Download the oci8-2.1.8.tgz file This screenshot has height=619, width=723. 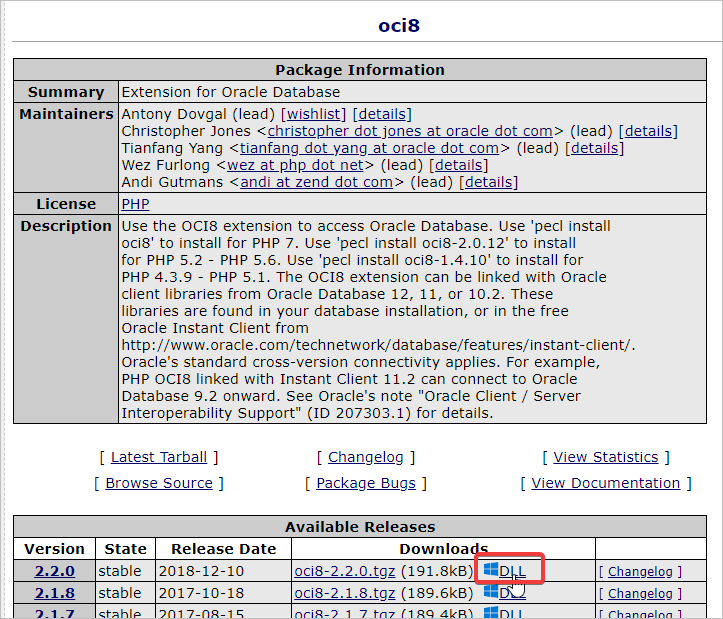pos(345,593)
